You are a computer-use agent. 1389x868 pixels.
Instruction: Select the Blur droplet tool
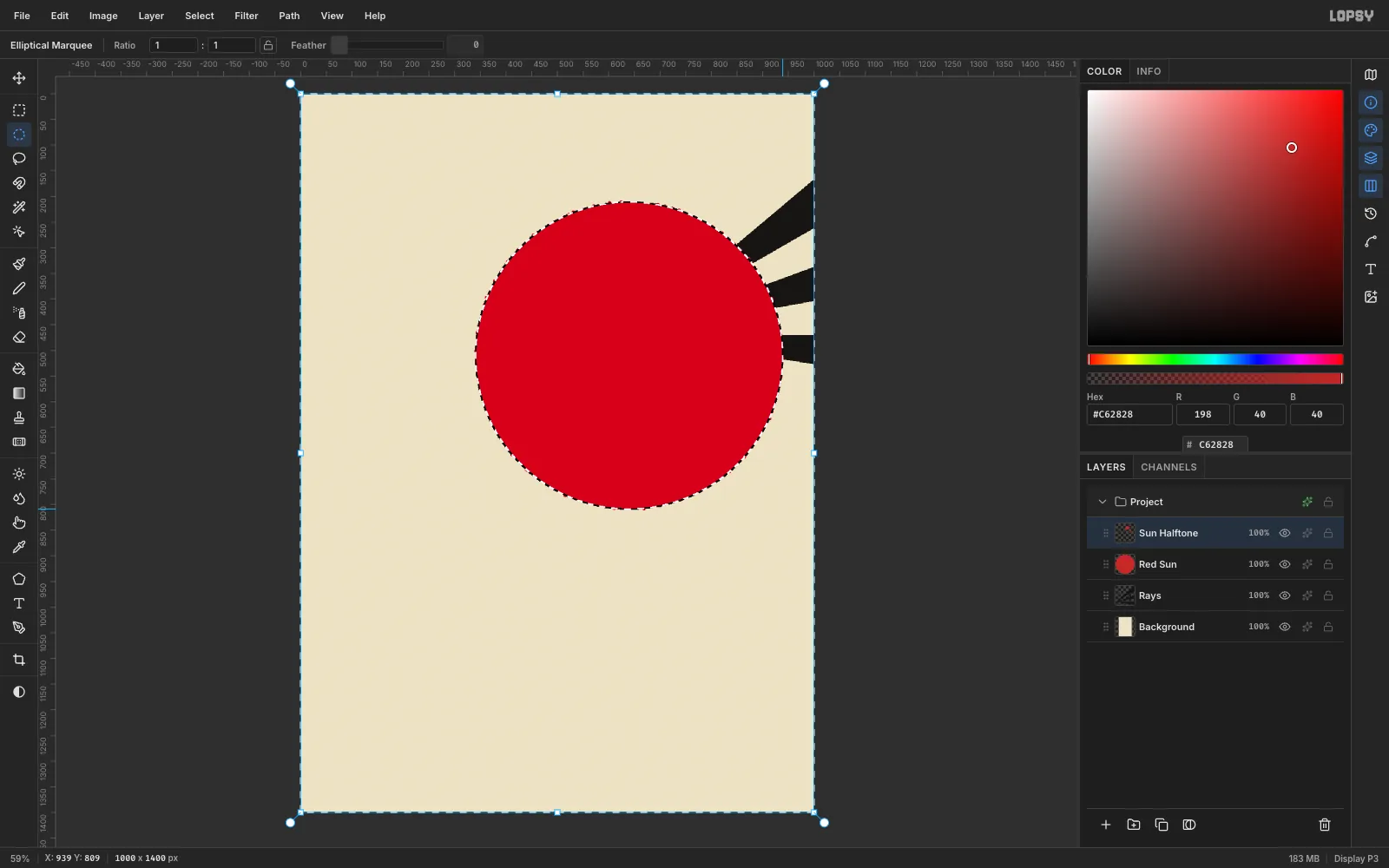point(19,498)
